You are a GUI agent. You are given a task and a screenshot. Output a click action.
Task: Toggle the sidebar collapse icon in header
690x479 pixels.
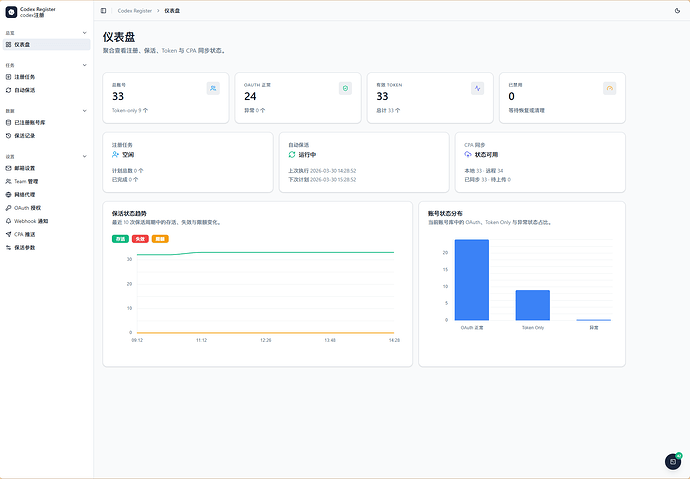tap(103, 11)
